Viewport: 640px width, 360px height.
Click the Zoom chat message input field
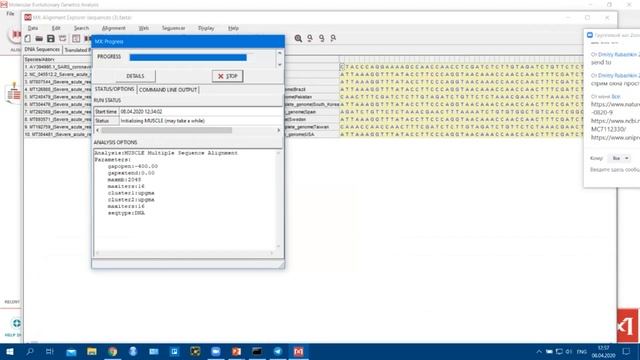click(x=615, y=169)
